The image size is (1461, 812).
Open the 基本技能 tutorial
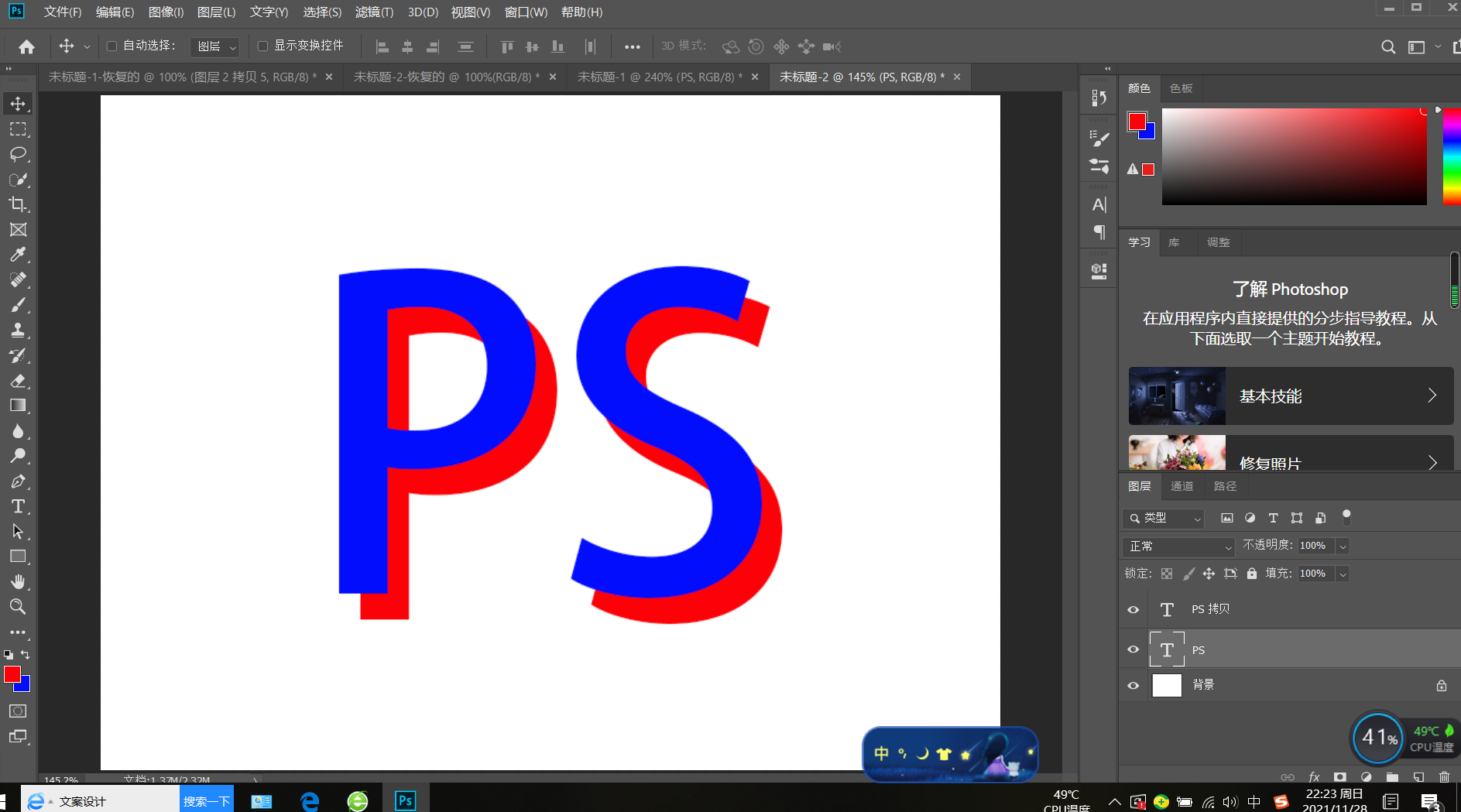pyautogui.click(x=1291, y=396)
